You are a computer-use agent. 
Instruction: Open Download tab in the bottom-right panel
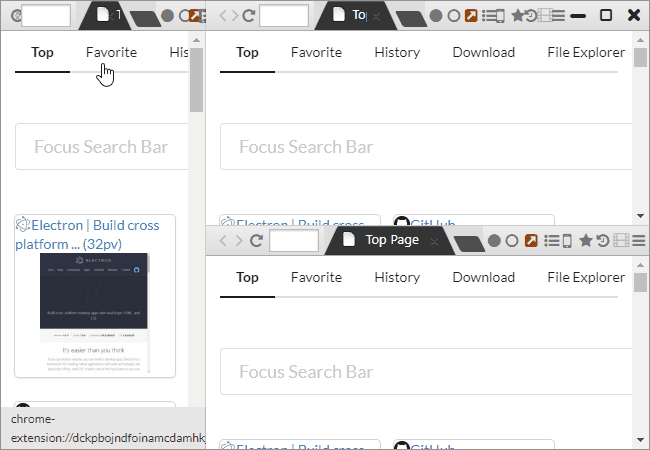[484, 277]
